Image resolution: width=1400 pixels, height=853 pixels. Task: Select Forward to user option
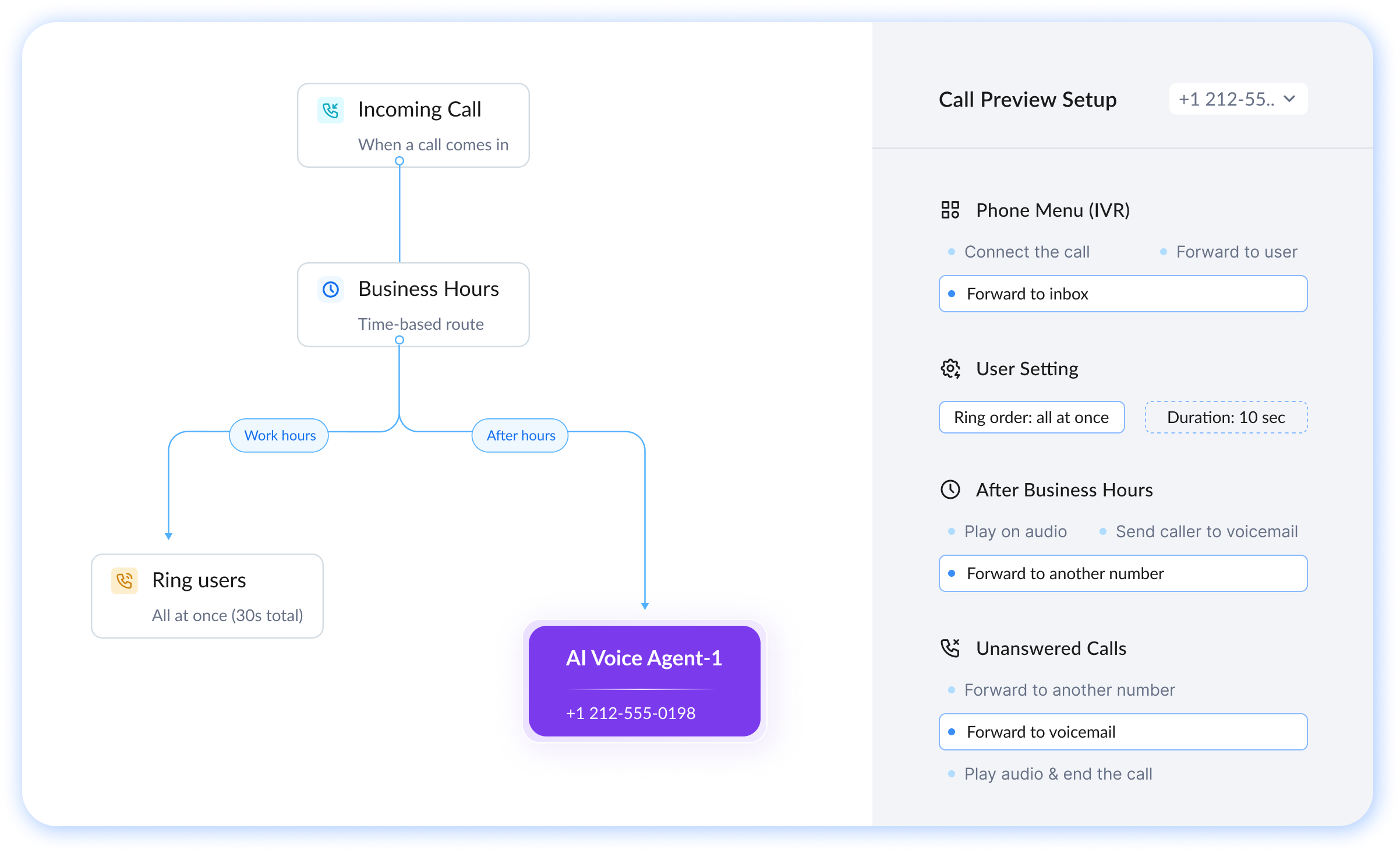click(1236, 252)
